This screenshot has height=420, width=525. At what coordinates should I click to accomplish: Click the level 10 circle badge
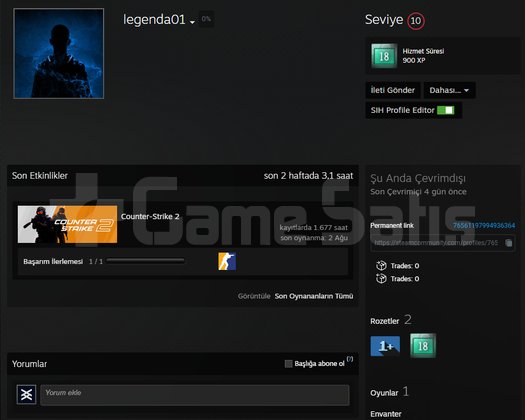point(416,21)
